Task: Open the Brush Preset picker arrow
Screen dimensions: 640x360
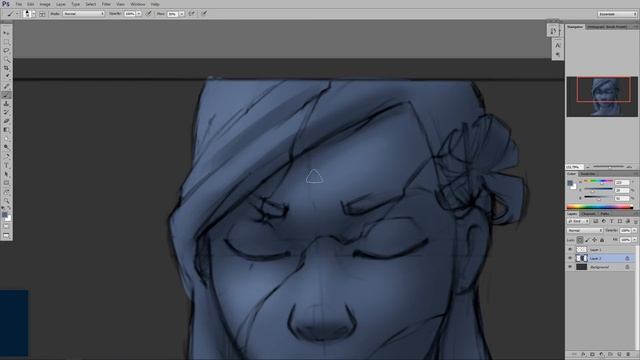Action: [x=33, y=13]
